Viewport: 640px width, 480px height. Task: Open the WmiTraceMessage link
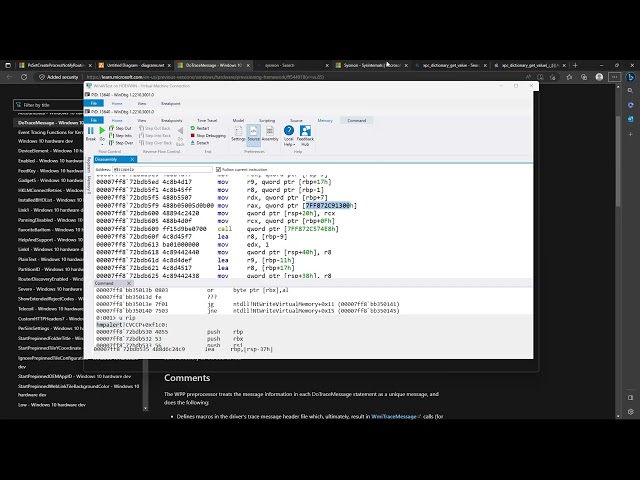(x=396, y=416)
